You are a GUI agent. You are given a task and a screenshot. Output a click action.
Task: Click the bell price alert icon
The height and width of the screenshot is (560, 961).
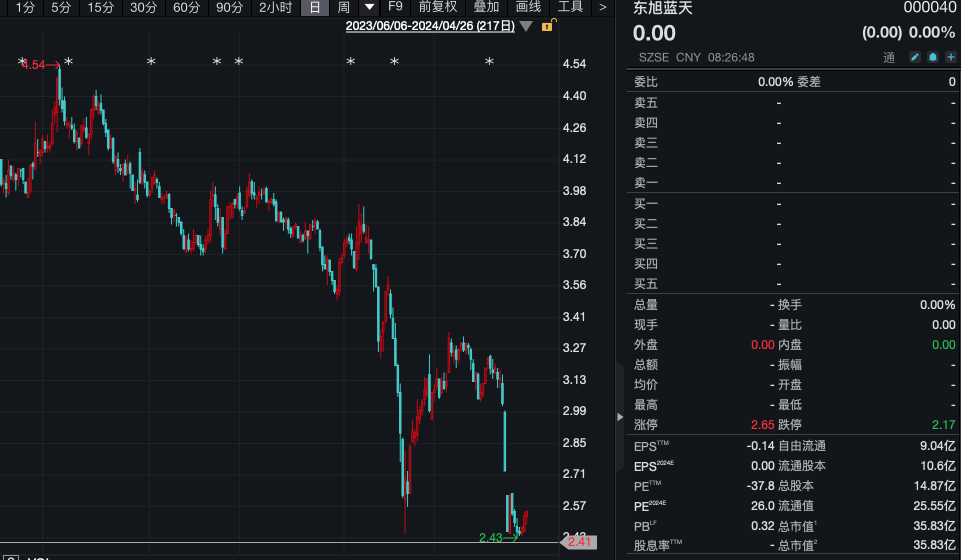pos(933,57)
